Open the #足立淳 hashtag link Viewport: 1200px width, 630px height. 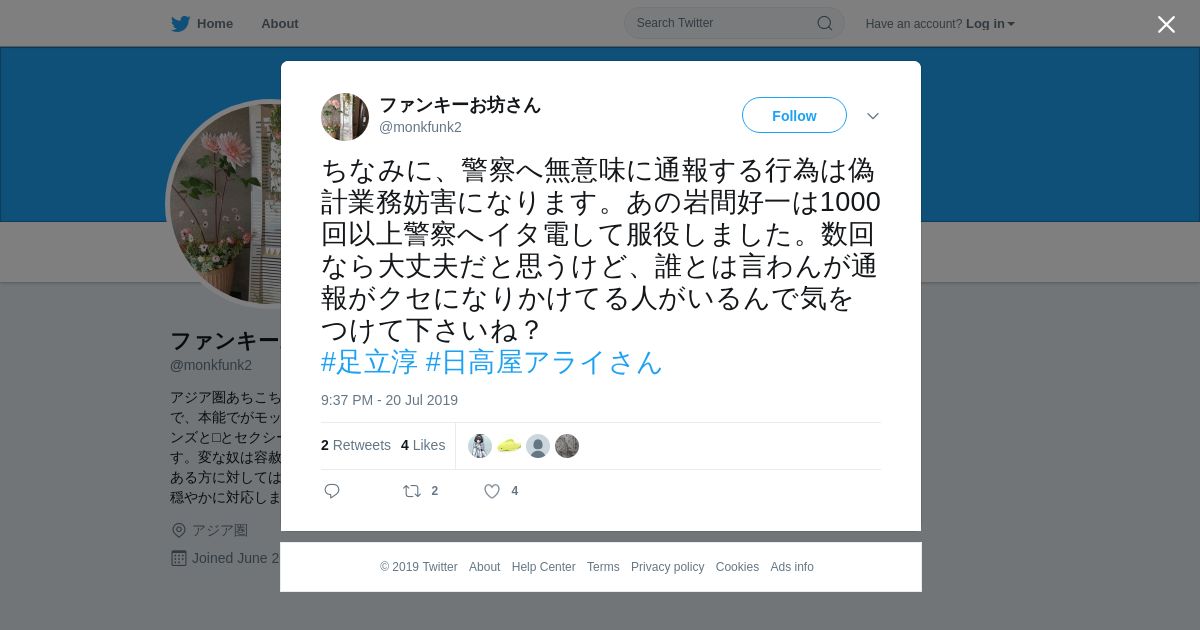(x=369, y=362)
